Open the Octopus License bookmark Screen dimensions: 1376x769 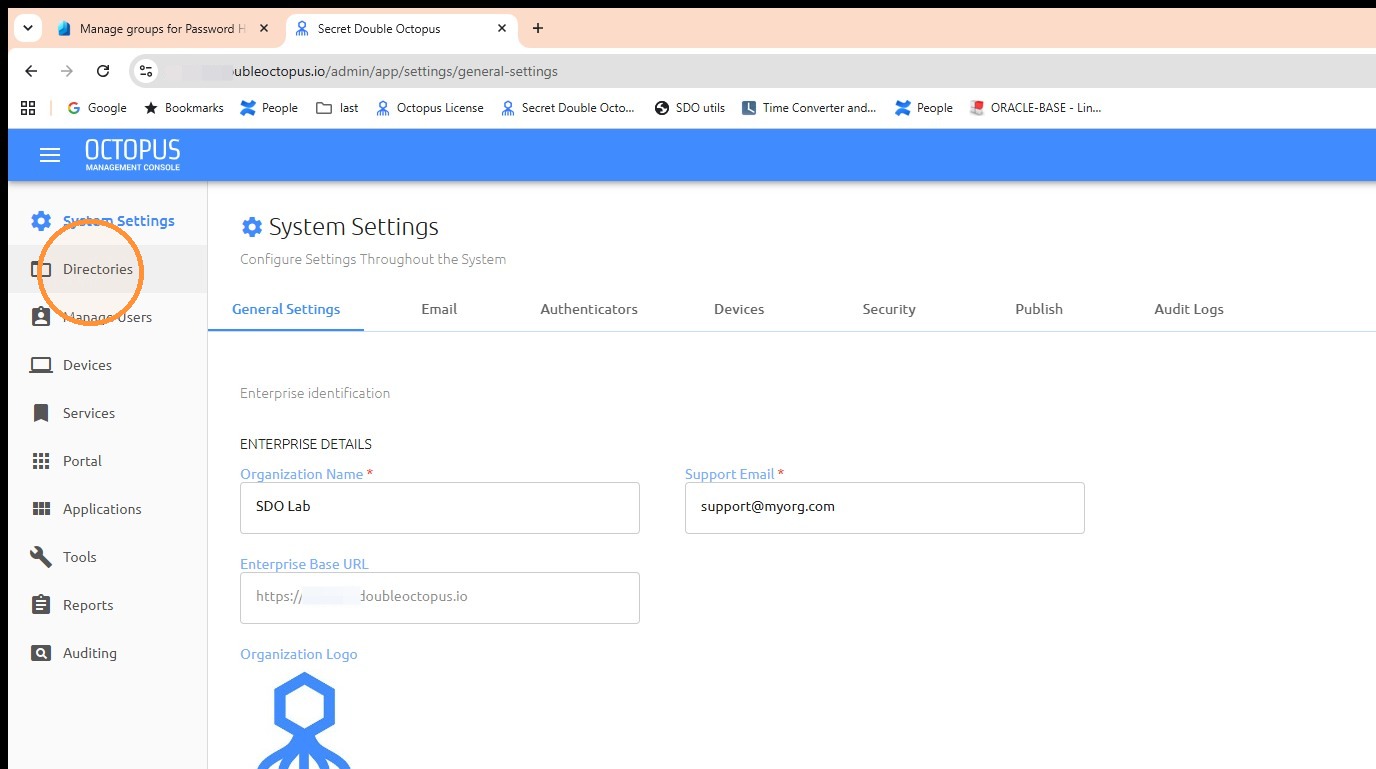pos(430,108)
